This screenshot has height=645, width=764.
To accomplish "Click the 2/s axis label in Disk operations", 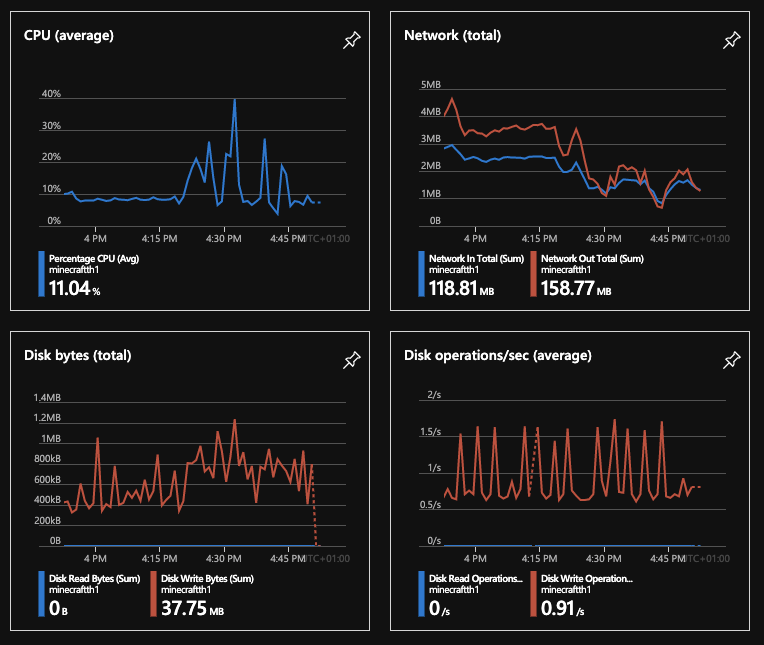I will pyautogui.click(x=434, y=395).
